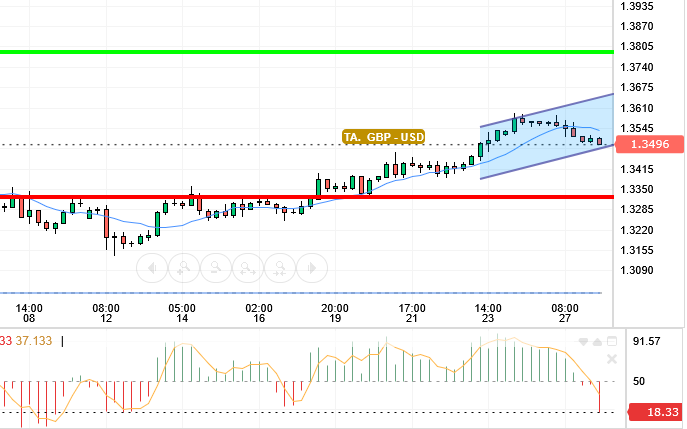Image resolution: width=687 pixels, height=429 pixels.
Task: Maximize the indicator pane
Action: coord(612,341)
